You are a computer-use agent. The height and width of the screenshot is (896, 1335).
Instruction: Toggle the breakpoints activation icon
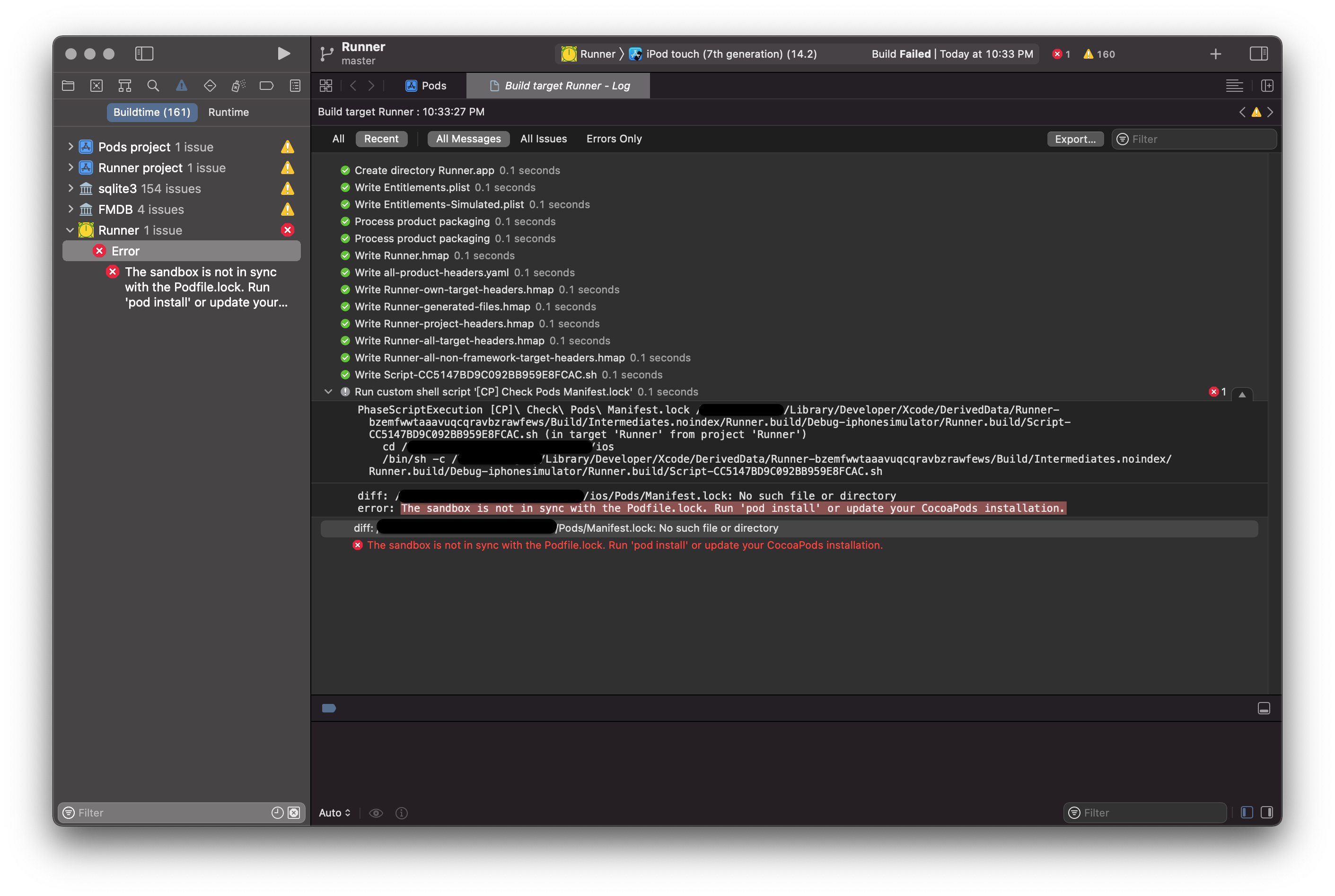point(328,708)
